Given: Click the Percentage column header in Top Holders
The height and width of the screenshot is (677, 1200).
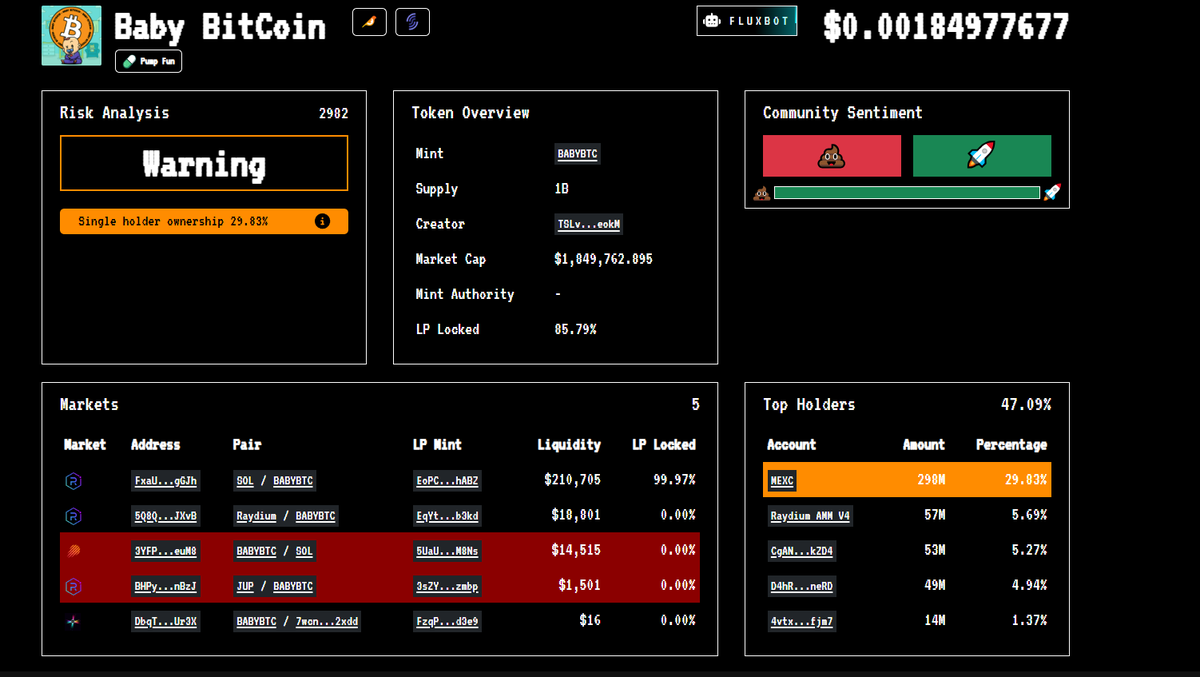Looking at the screenshot, I should click(1012, 445).
